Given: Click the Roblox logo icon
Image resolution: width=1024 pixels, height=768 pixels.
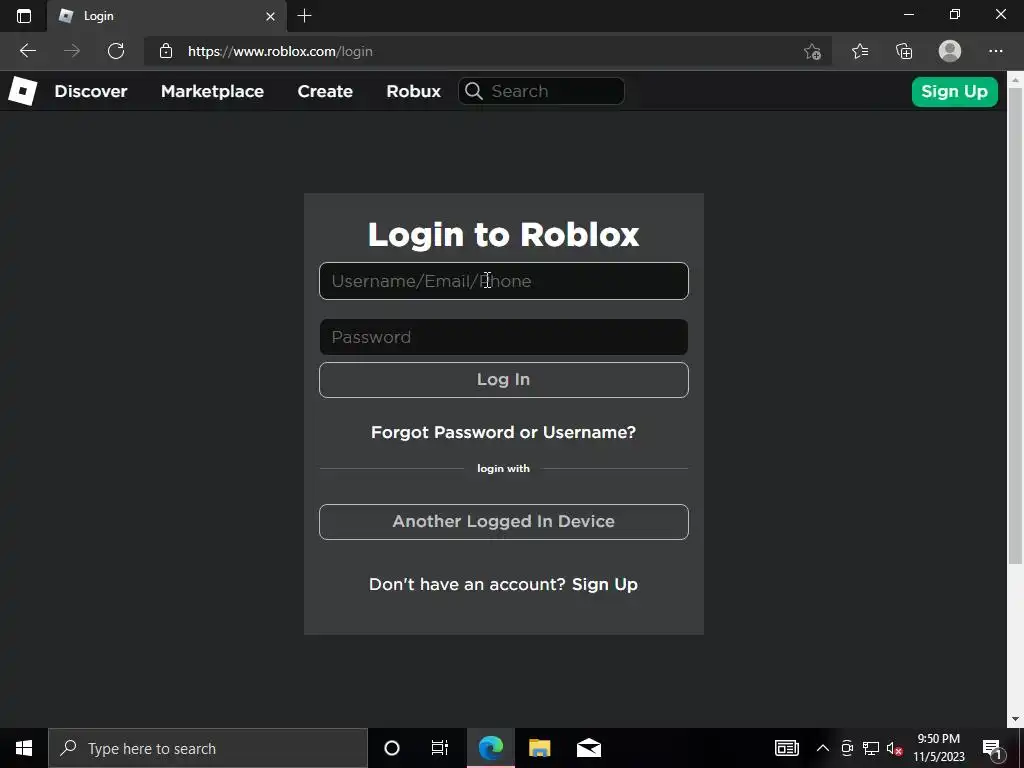Looking at the screenshot, I should (23, 91).
